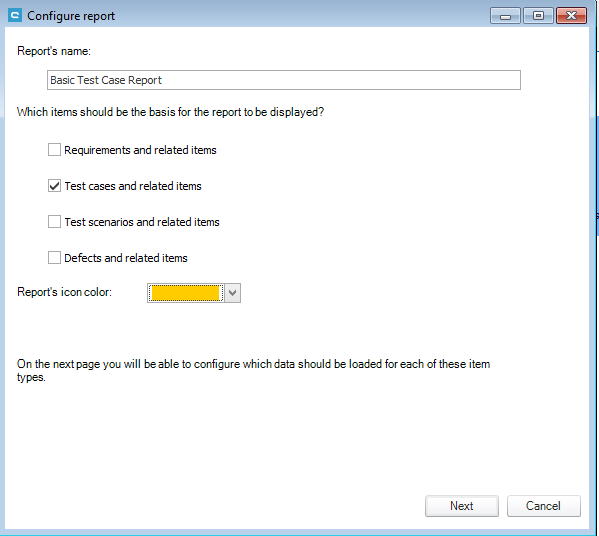Click the 'Requirements and related items' label text

140,150
